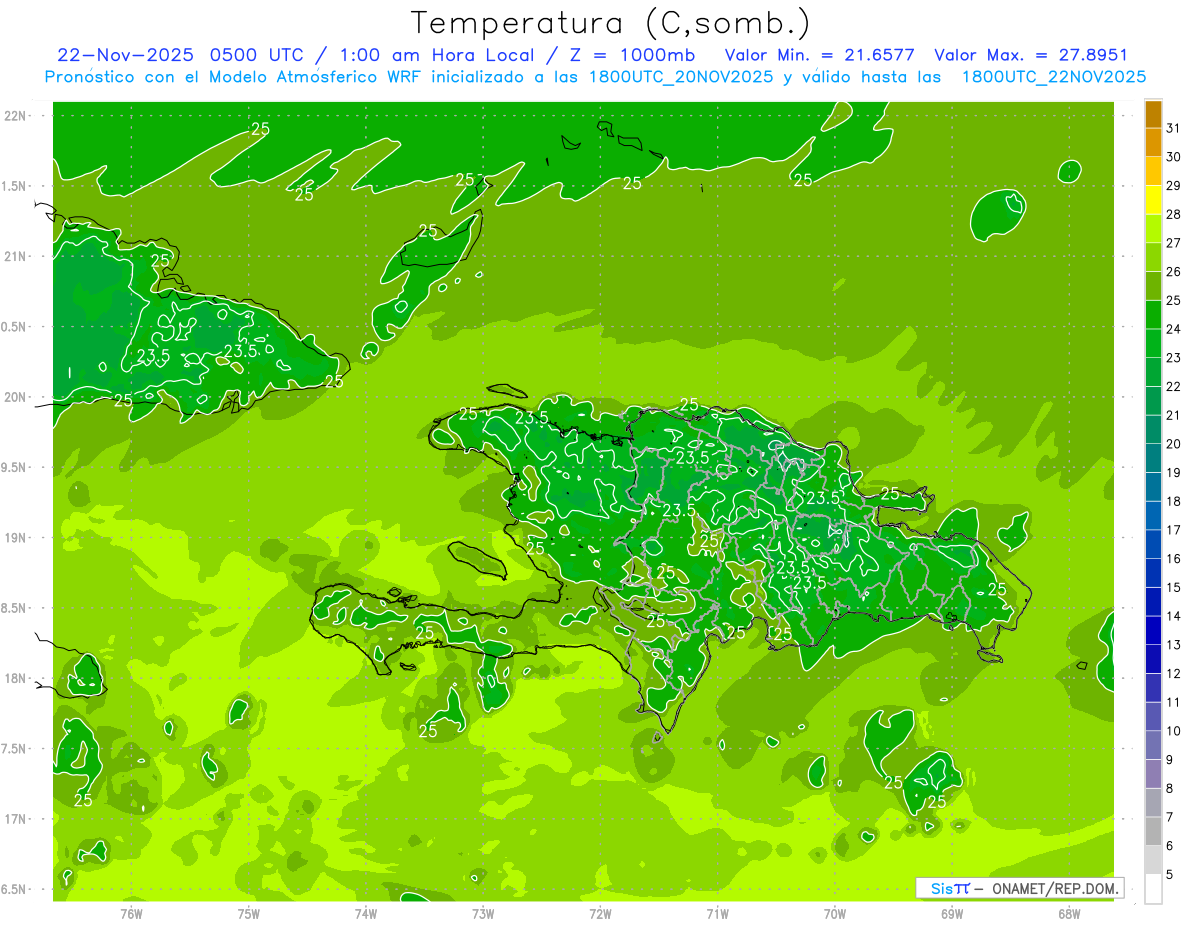The image size is (1200, 927).
Task: Click the "72W" longitude axis label
Action: pos(600,913)
